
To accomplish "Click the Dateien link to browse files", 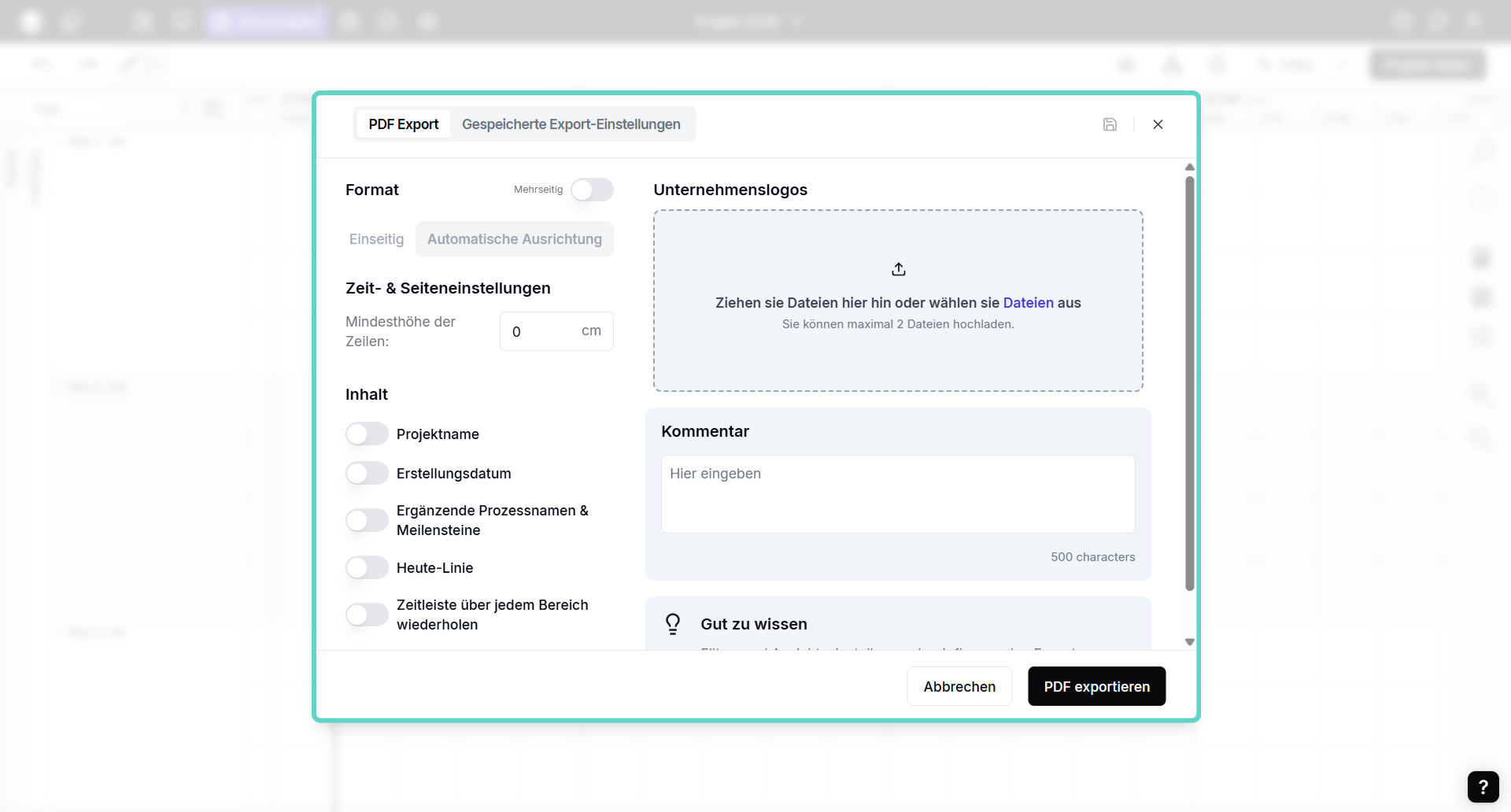I will 1028,303.
